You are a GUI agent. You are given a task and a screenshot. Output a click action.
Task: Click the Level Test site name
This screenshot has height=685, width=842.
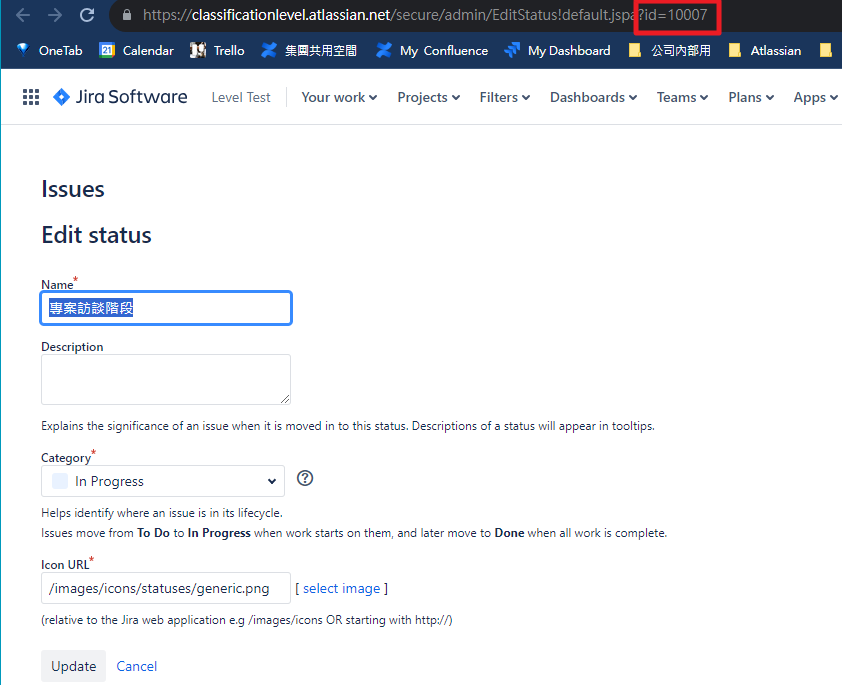[241, 97]
